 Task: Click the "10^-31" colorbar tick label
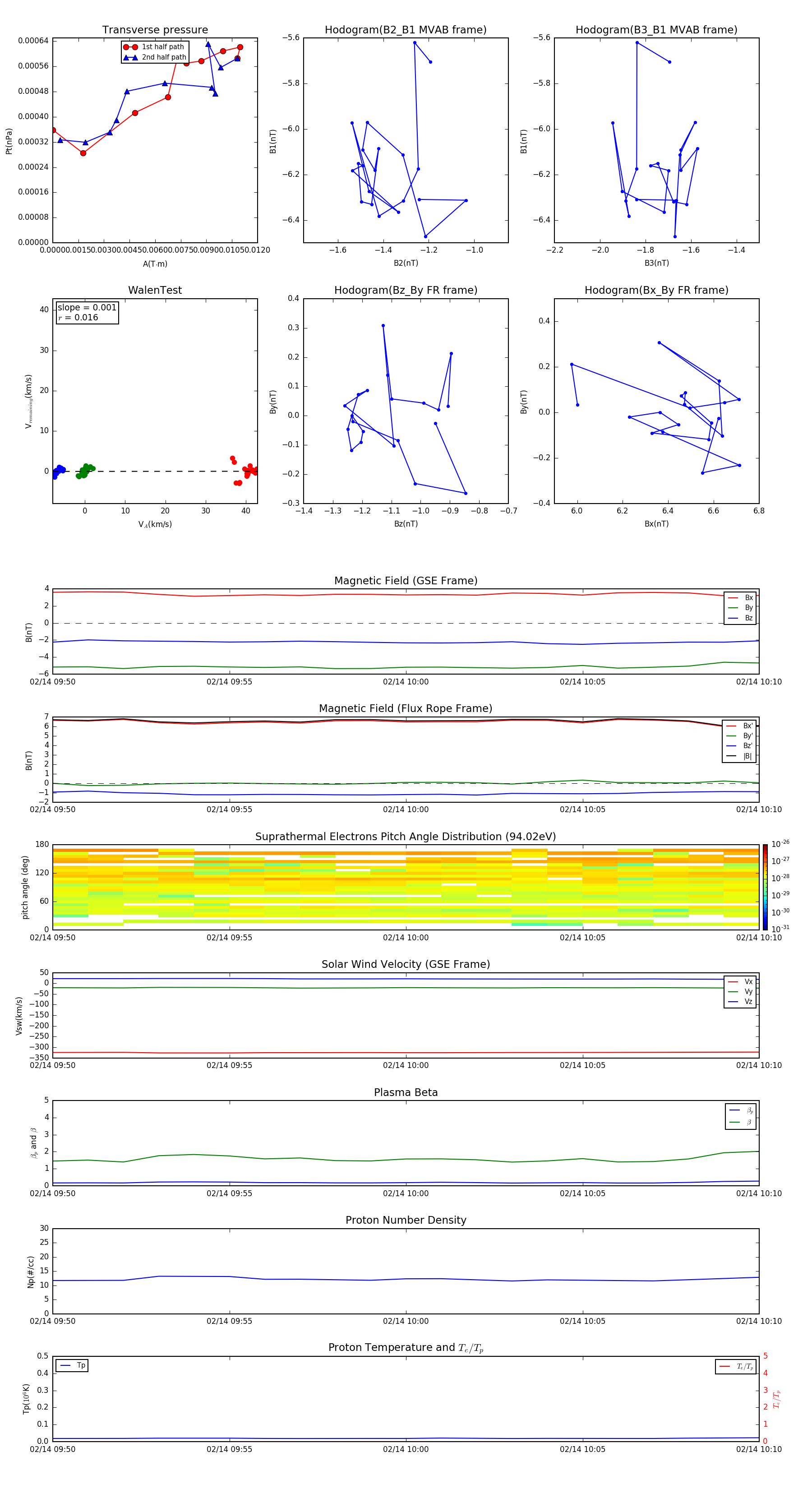pyautogui.click(x=780, y=929)
